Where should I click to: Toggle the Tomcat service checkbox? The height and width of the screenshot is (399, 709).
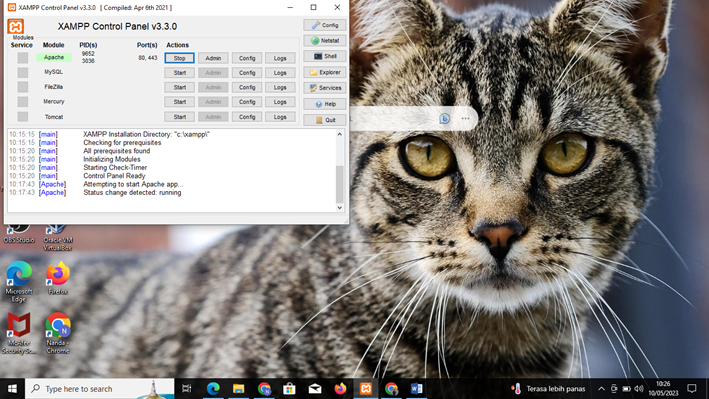(x=23, y=117)
